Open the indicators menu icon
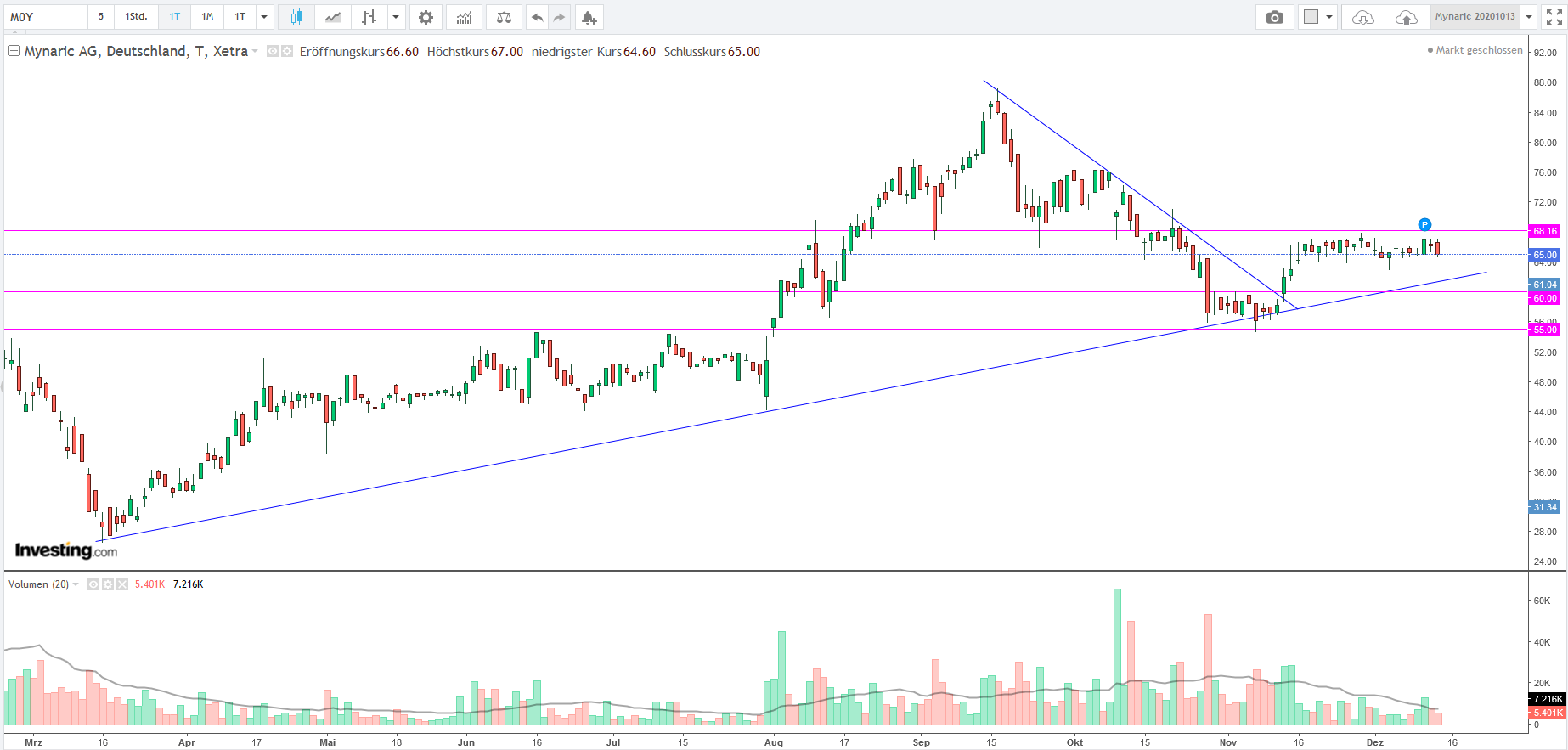1568x750 pixels. (464, 17)
